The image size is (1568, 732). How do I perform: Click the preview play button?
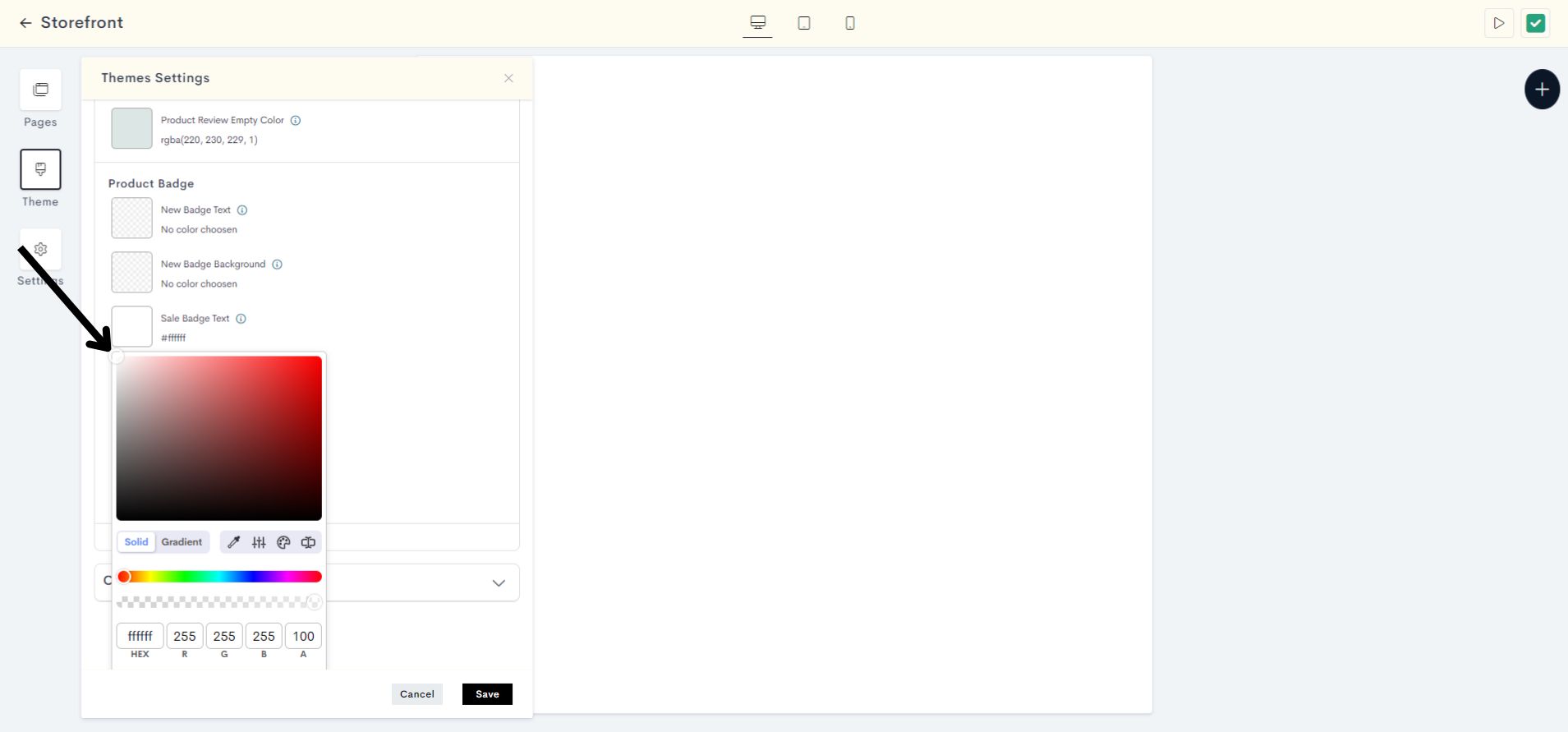coord(1499,23)
